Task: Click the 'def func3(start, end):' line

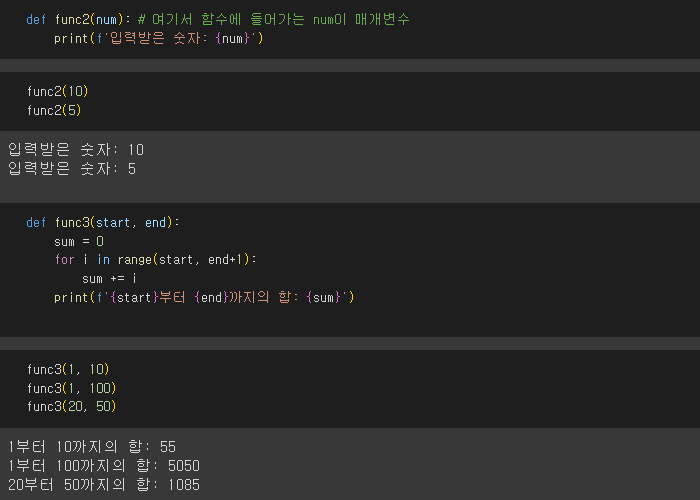Action: [x=103, y=222]
